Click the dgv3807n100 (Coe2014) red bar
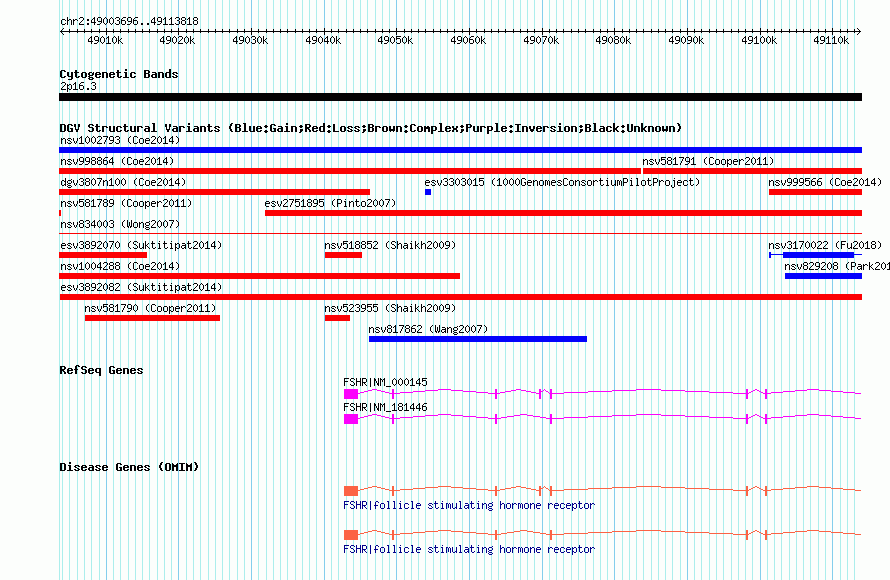Viewport: 890px width, 580px height. [215, 192]
